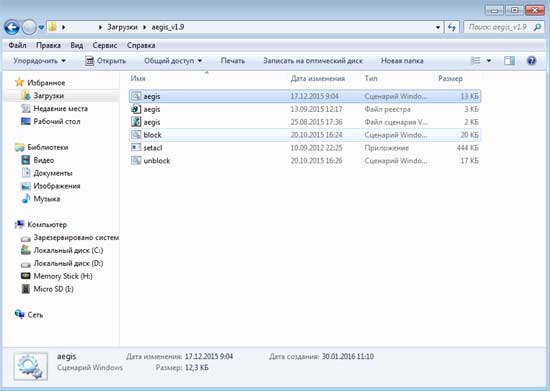This screenshot has height=391, width=550.
Task: Open Недавние места in navigation pane
Action: pos(61,109)
